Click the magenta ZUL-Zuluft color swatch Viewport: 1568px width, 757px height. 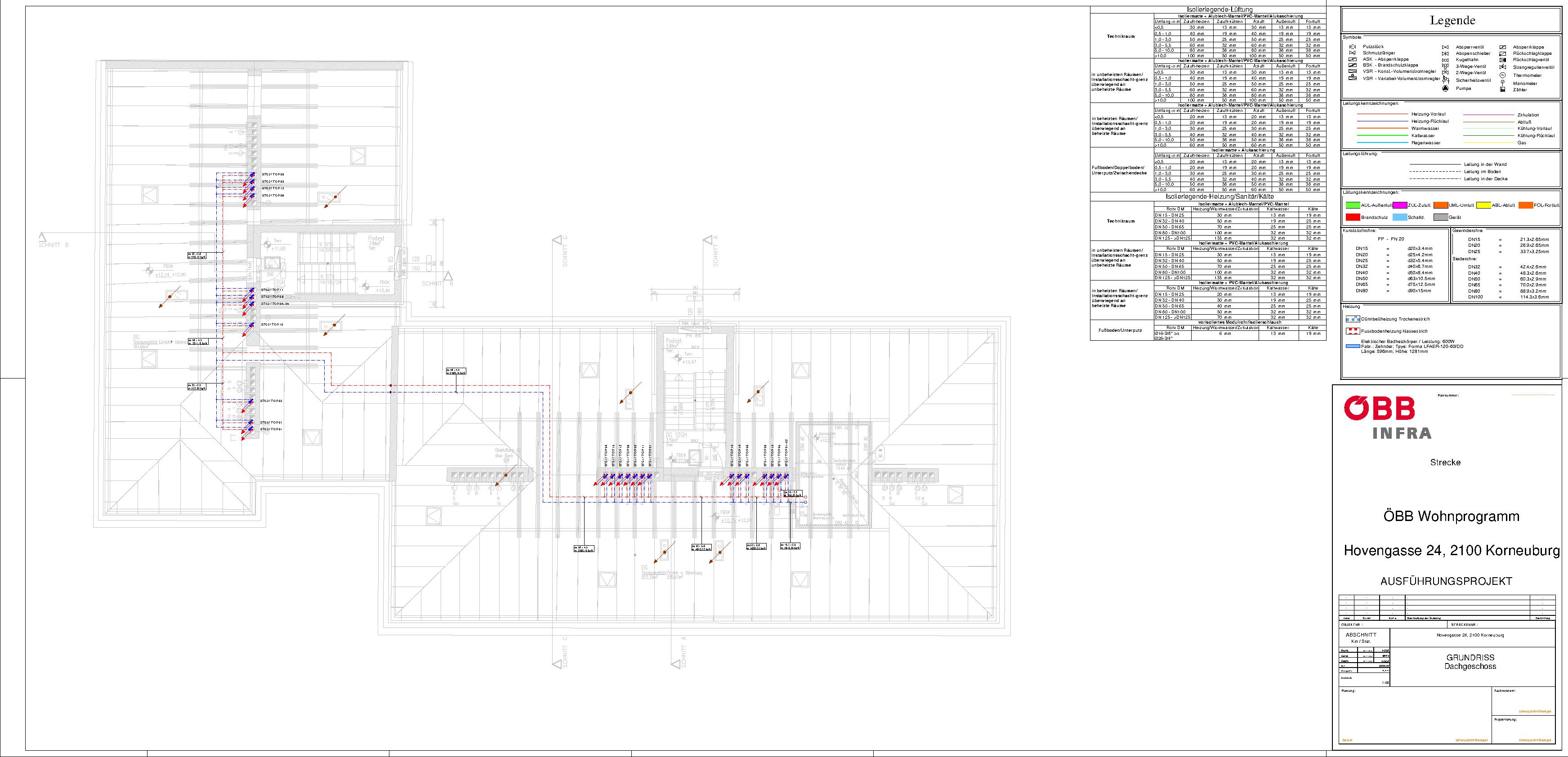(x=1399, y=205)
